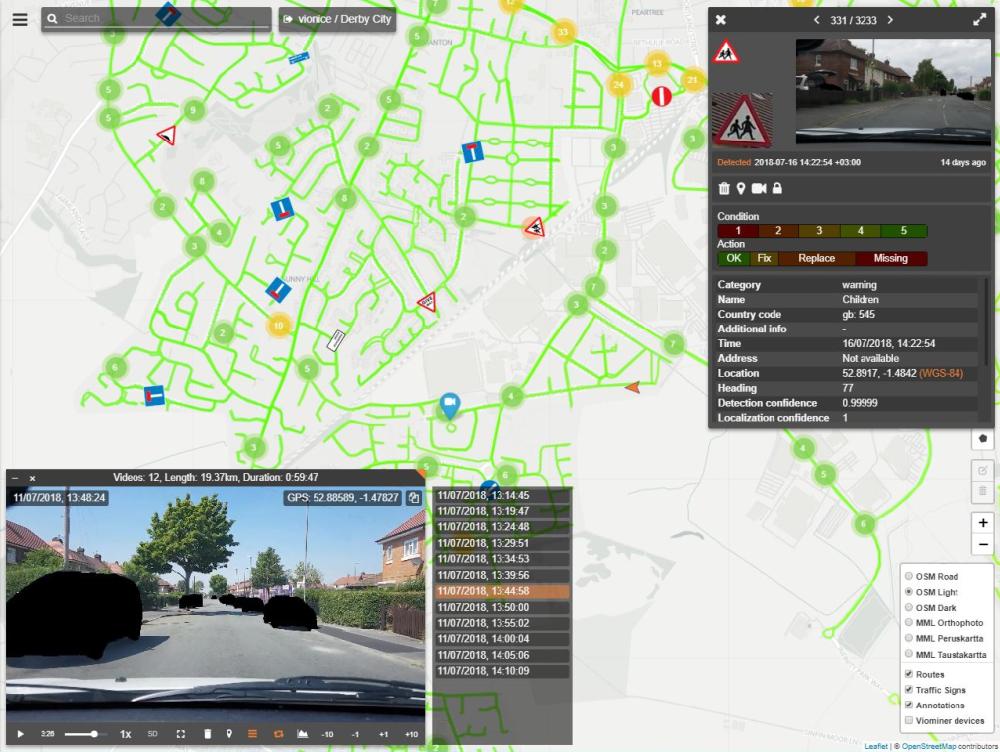
Task: Select the 14:05:06 video from list
Action: coord(501,655)
